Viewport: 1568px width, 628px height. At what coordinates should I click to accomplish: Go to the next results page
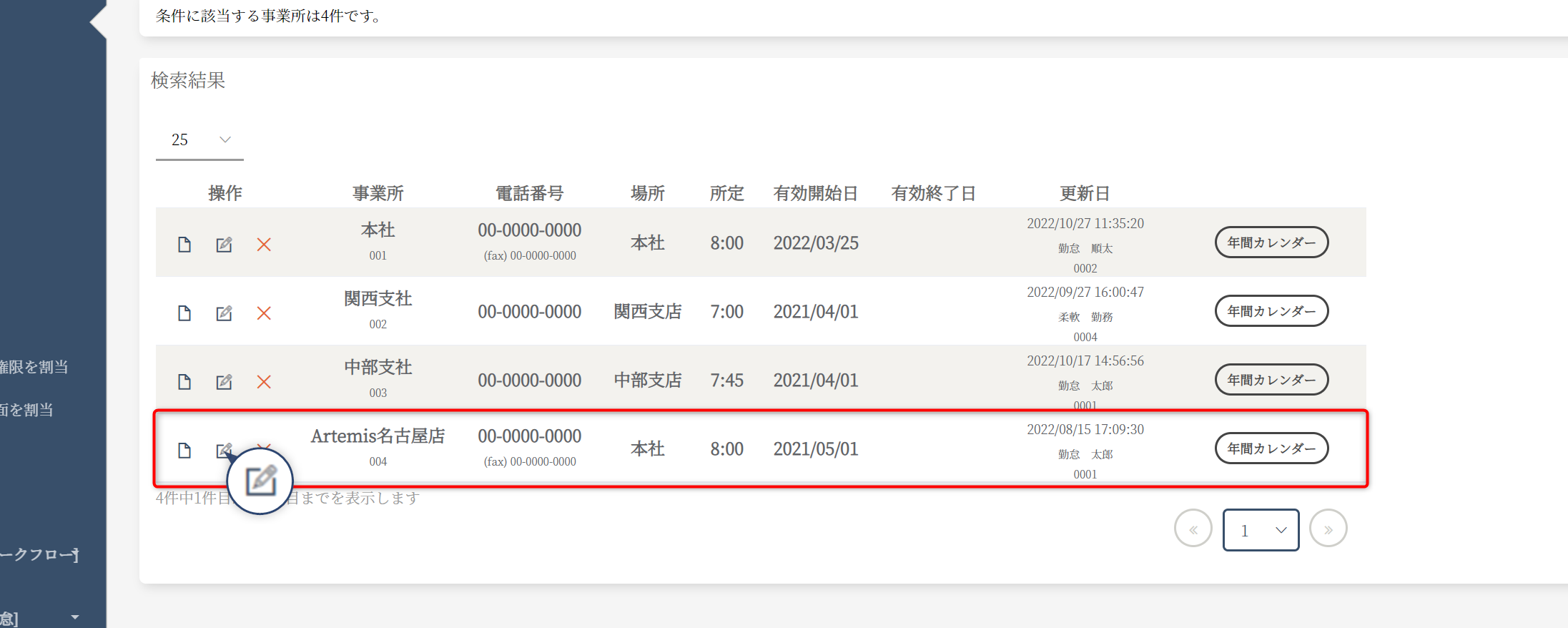point(1328,529)
